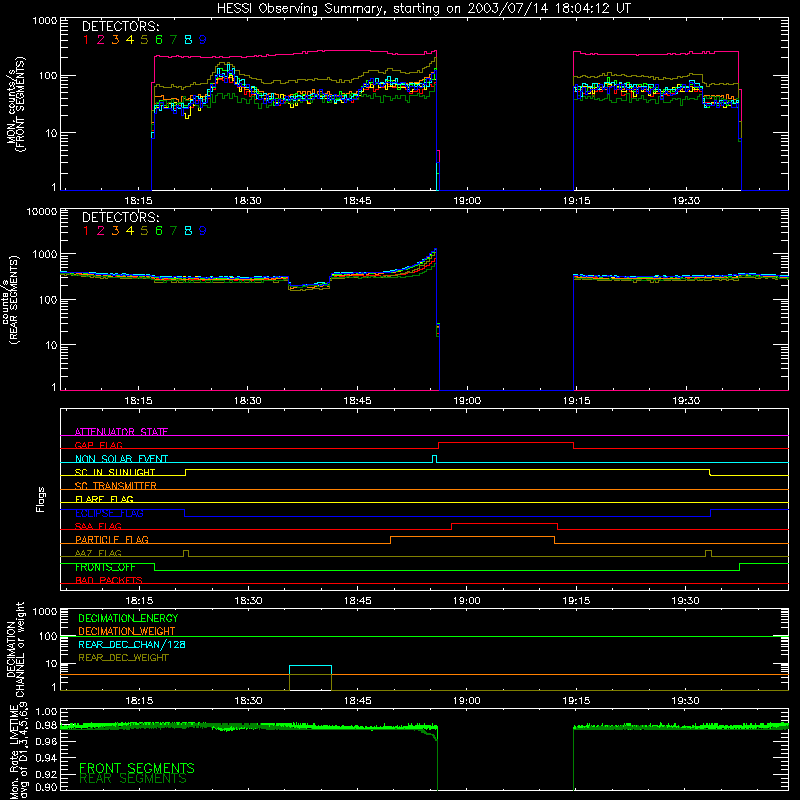Click the 18:30 tick label under rear segments plot

pyautogui.click(x=247, y=401)
